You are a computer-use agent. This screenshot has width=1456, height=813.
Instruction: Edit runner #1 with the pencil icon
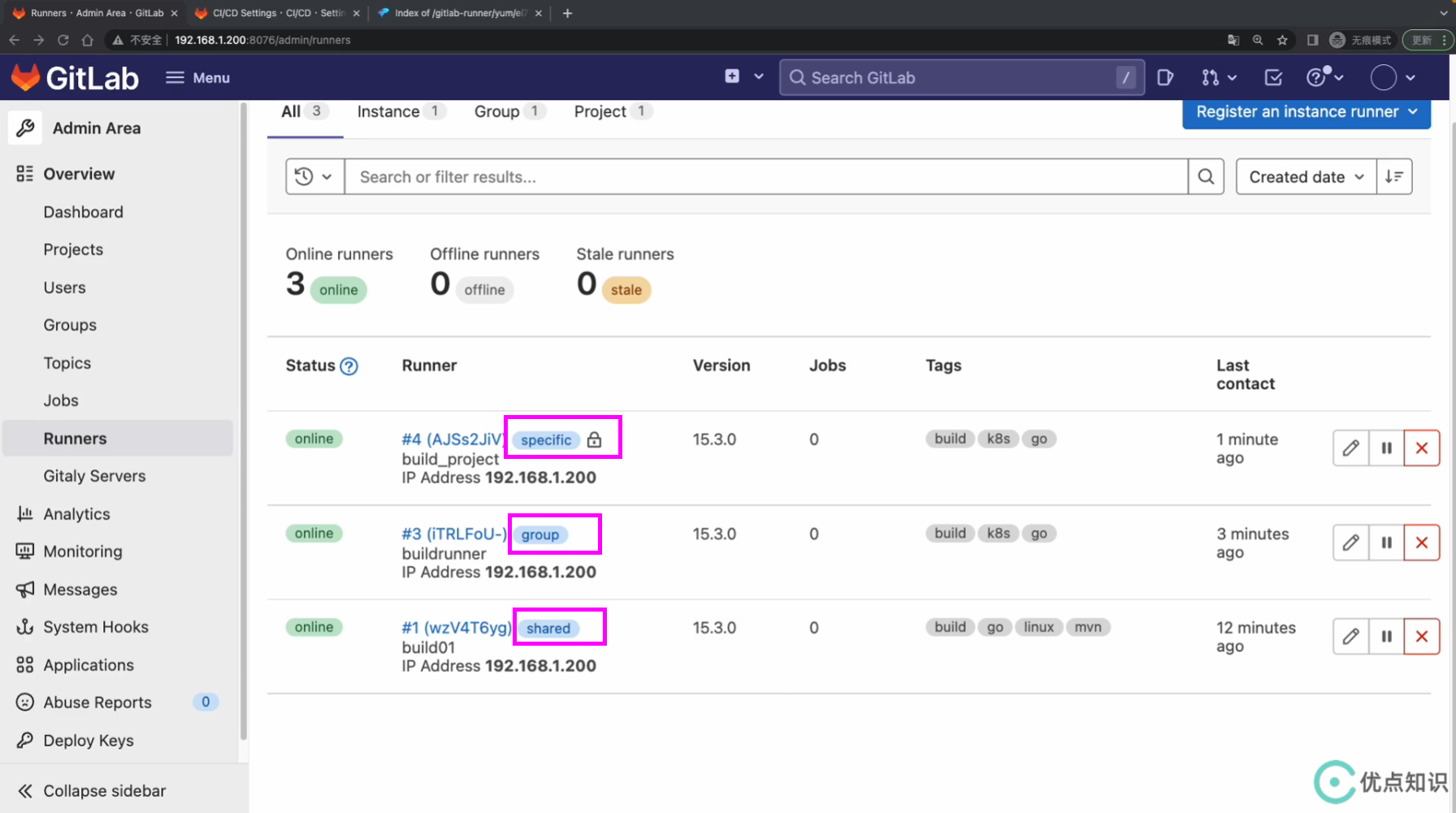pyautogui.click(x=1350, y=636)
